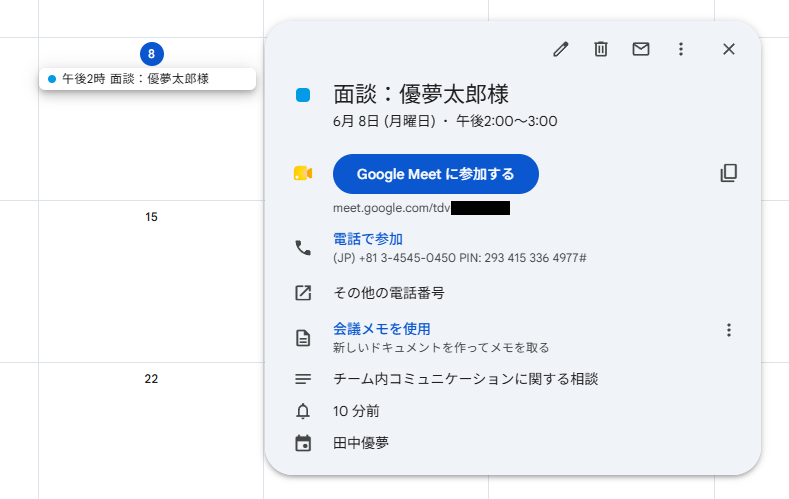Image resolution: width=789 pixels, height=499 pixels.
Task: Open その他の電話番号 link
Action: [x=389, y=293]
